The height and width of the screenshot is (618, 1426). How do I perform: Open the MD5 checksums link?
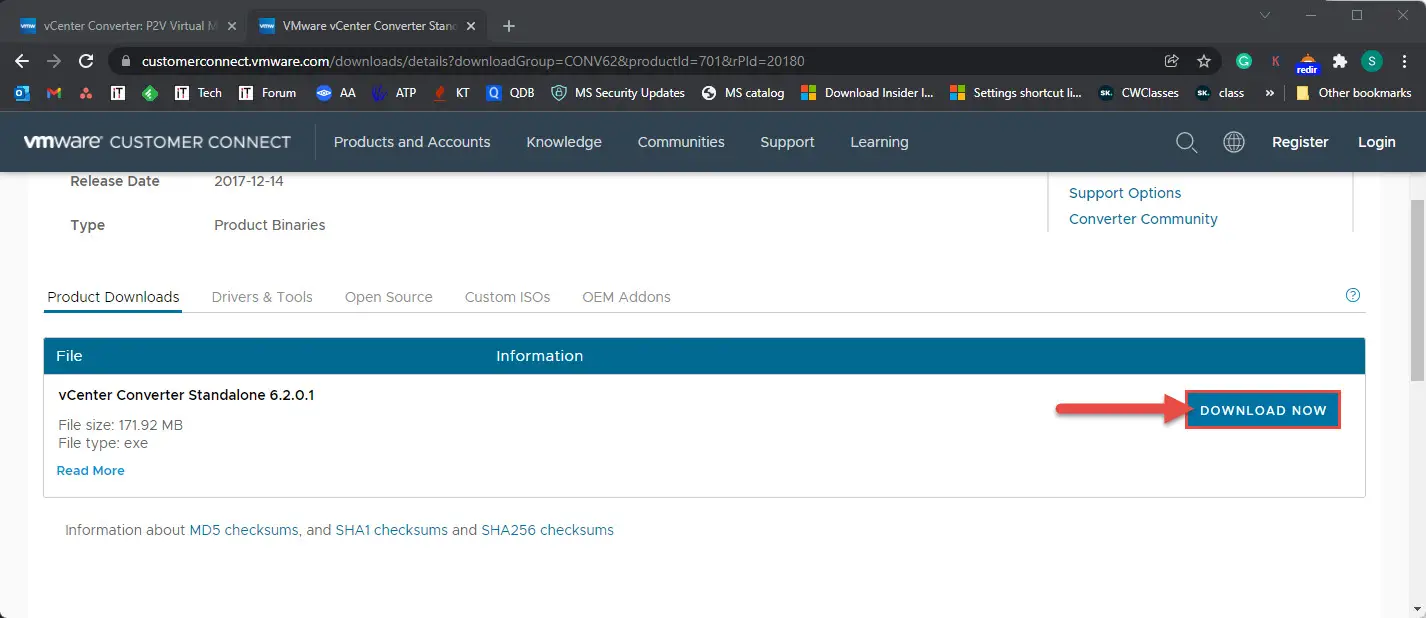coord(244,530)
